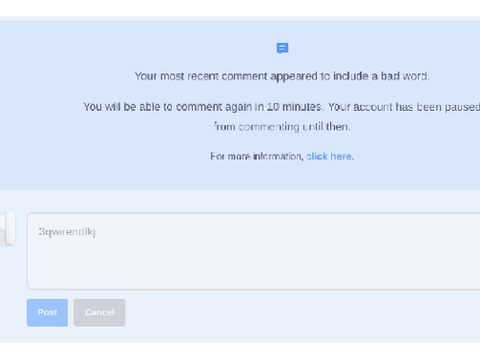Click "Your account has been paused" text
Screen dimensions: 480x360
pyautogui.click(x=404, y=107)
